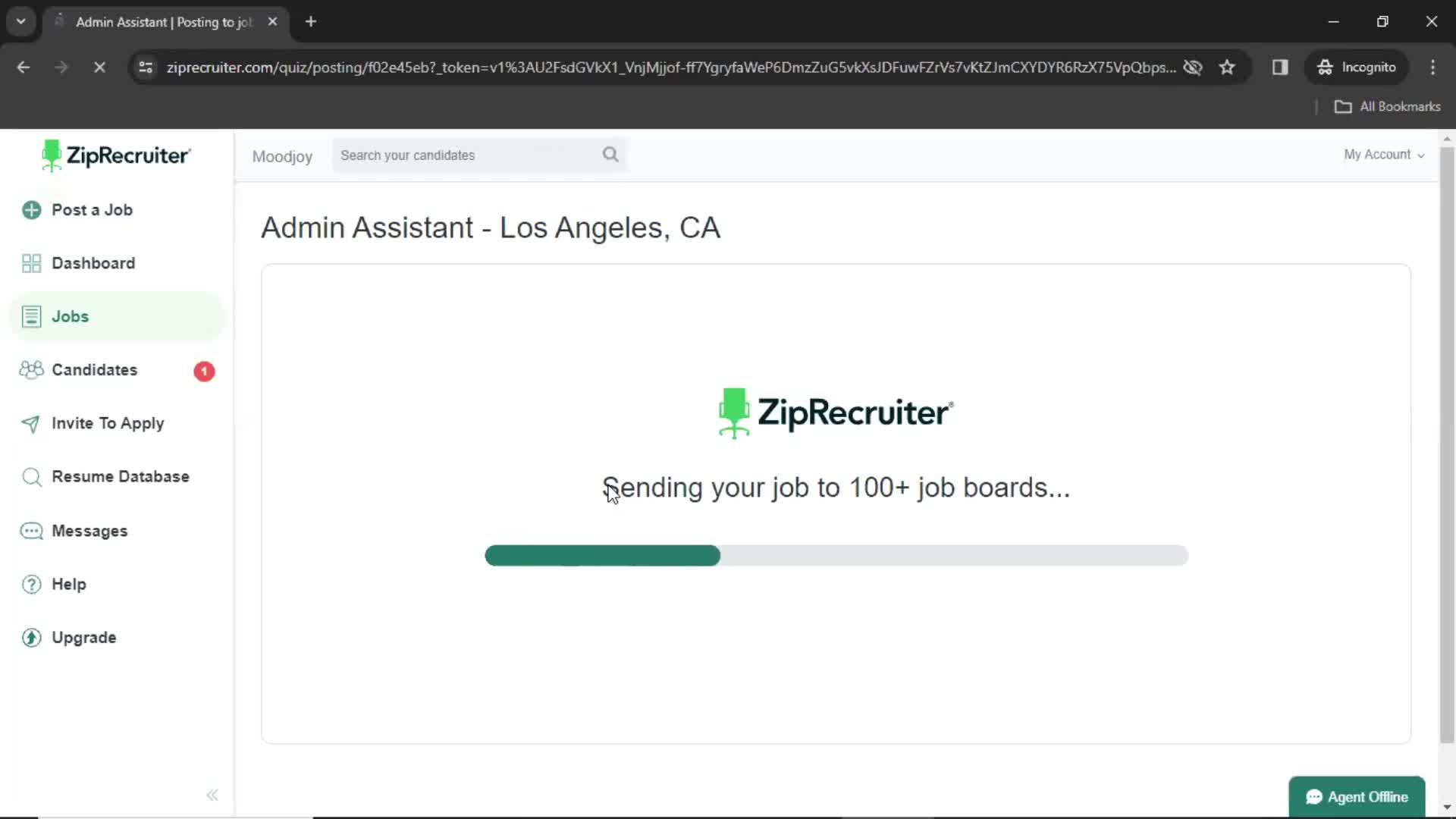Click the collapse sidebar arrow button
Viewport: 1456px width, 819px height.
pyautogui.click(x=211, y=794)
